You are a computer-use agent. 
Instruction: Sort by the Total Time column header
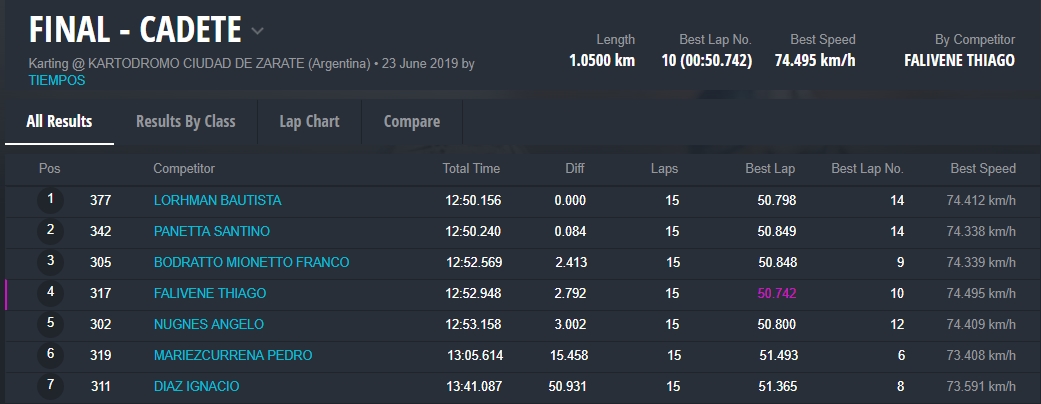click(x=471, y=168)
